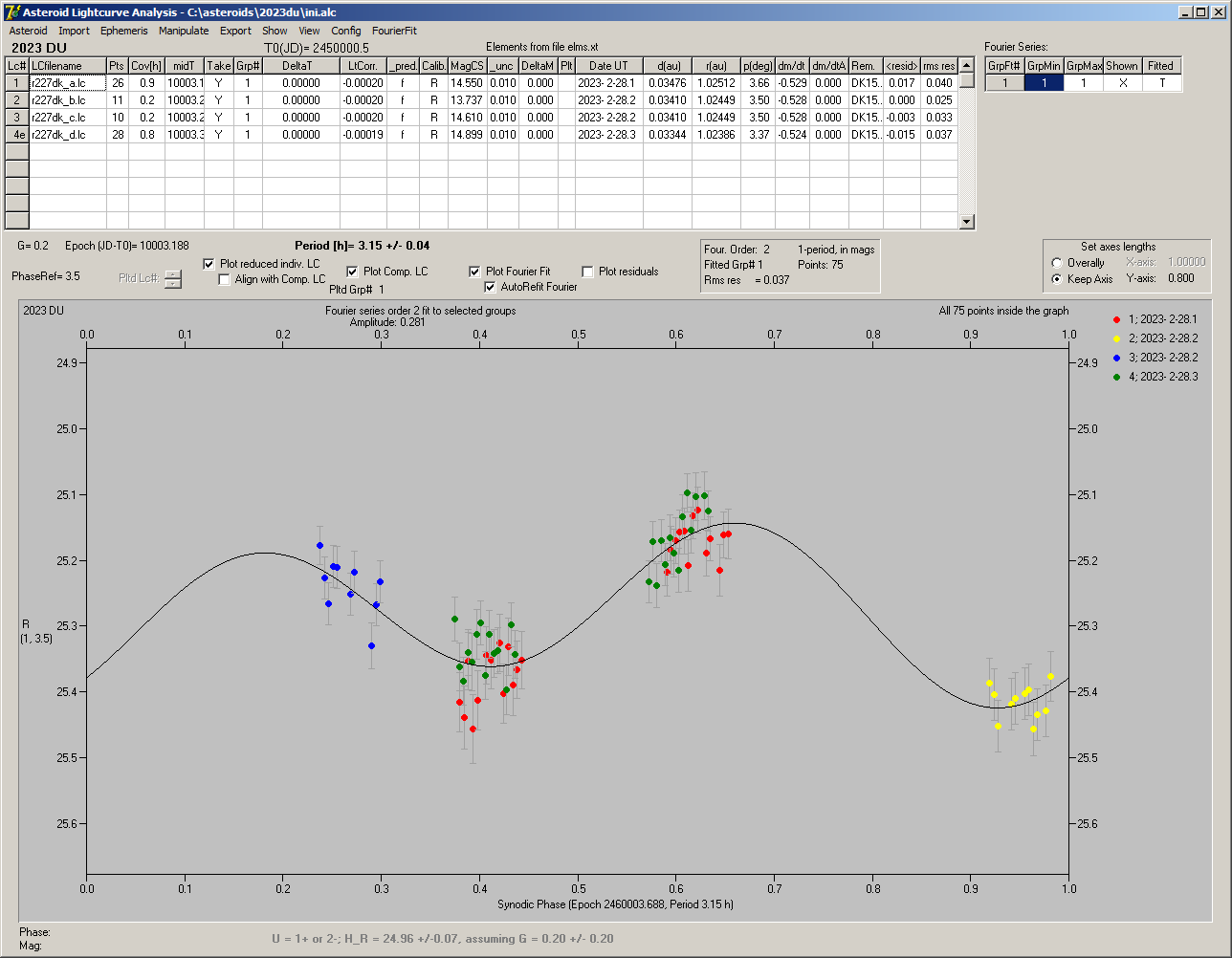Open the View menu
The image size is (1232, 958).
(309, 31)
